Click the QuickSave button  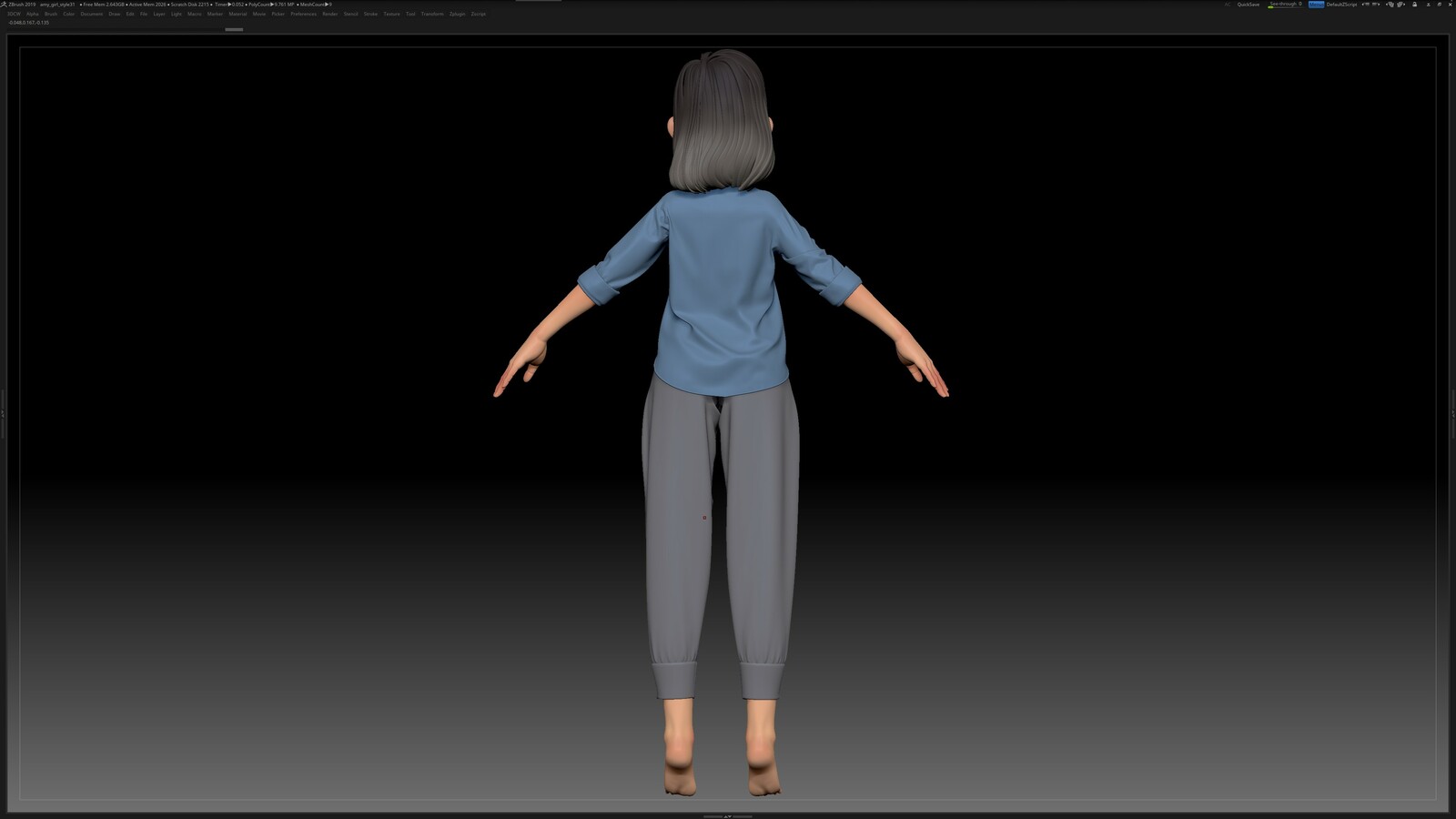1249,5
